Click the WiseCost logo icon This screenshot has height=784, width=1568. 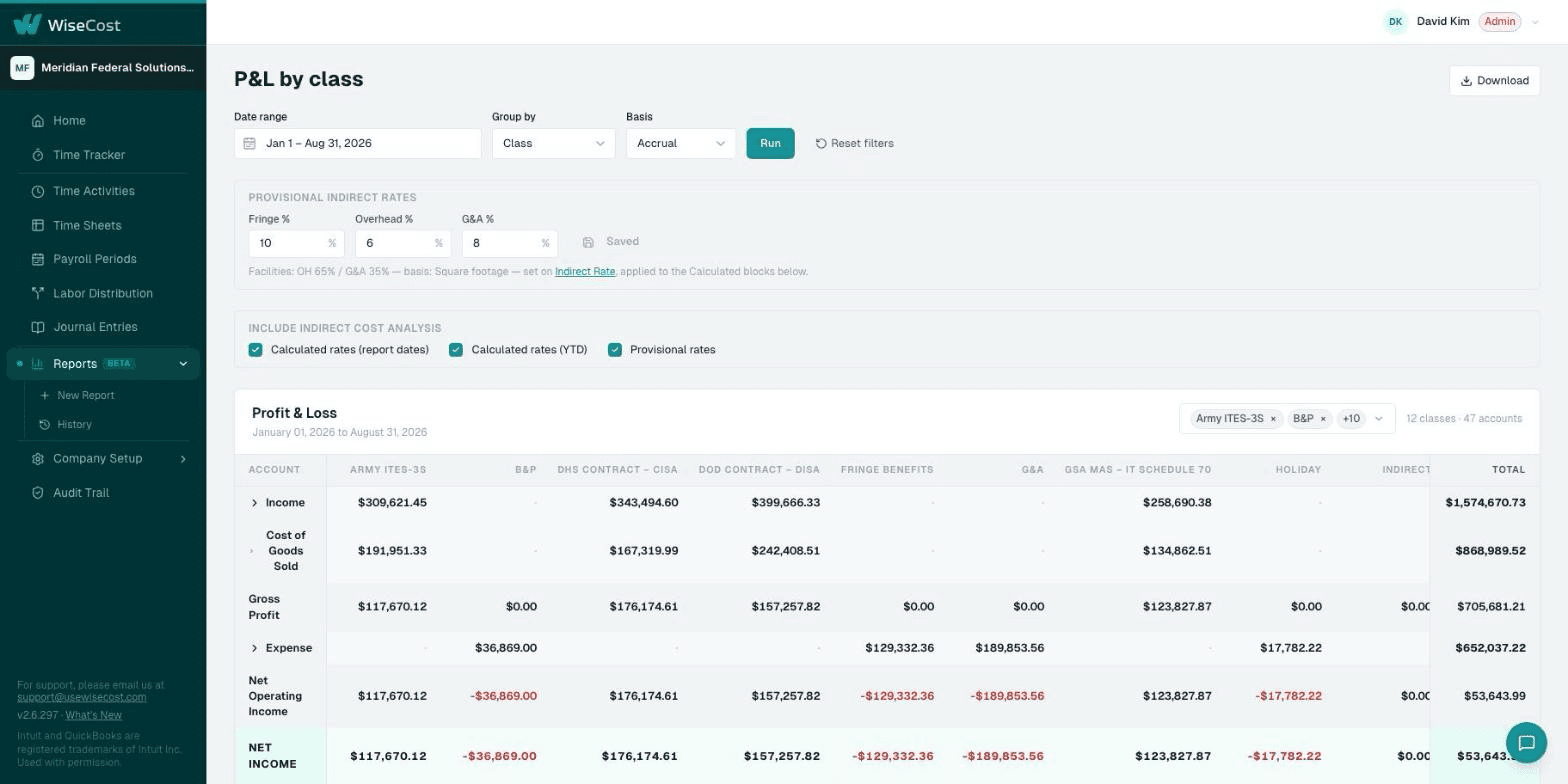click(27, 24)
